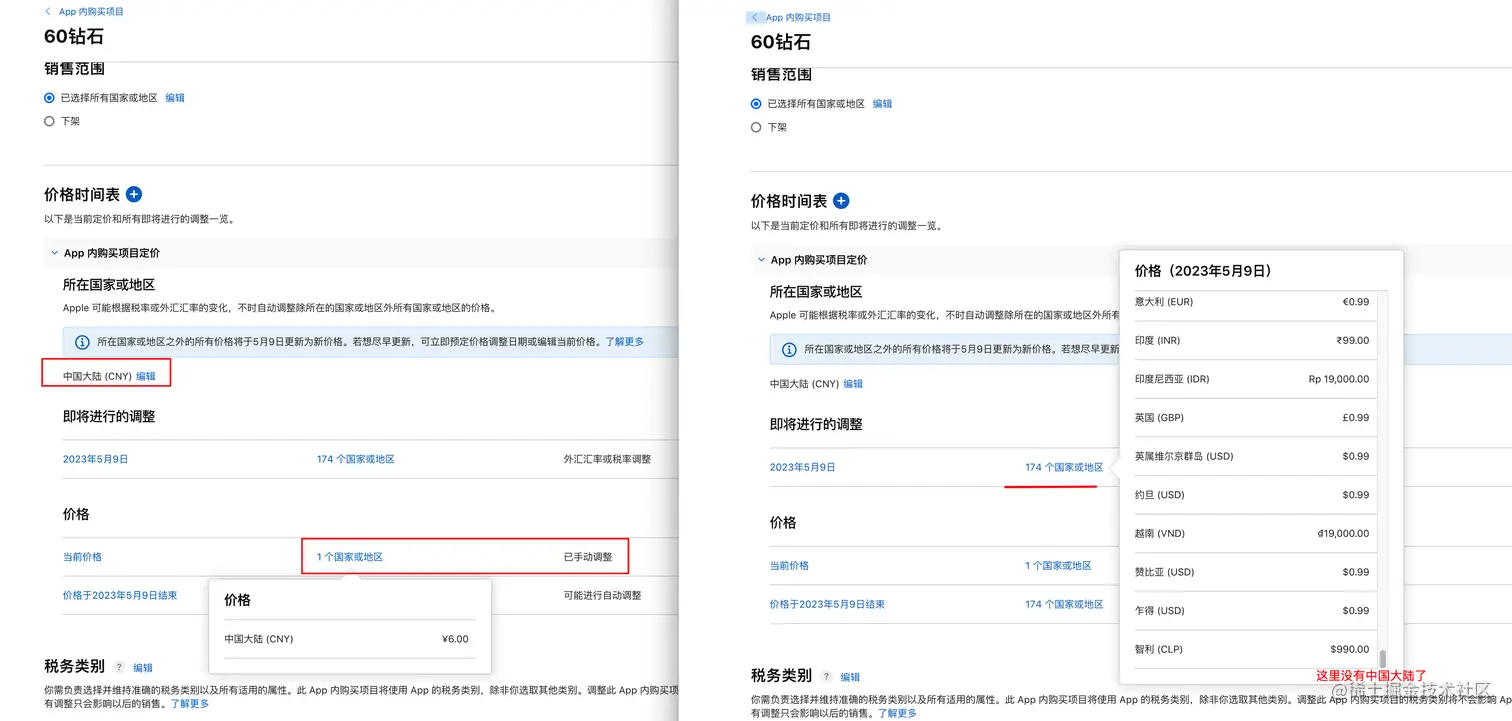Click 1 个国家或地区 link in left screenshot
1512x721 pixels.
350,557
